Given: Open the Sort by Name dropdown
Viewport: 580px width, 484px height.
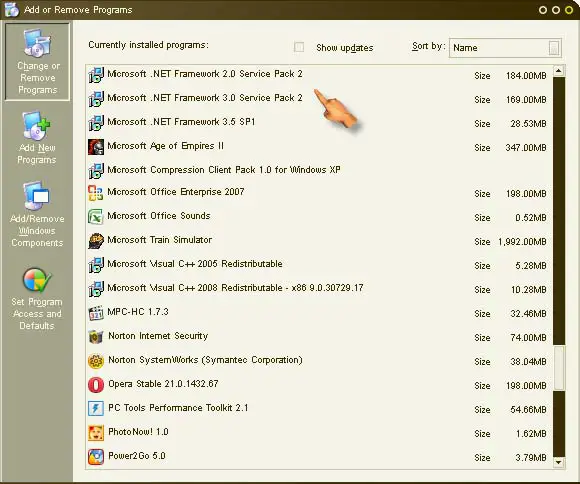Looking at the screenshot, I should [505, 48].
